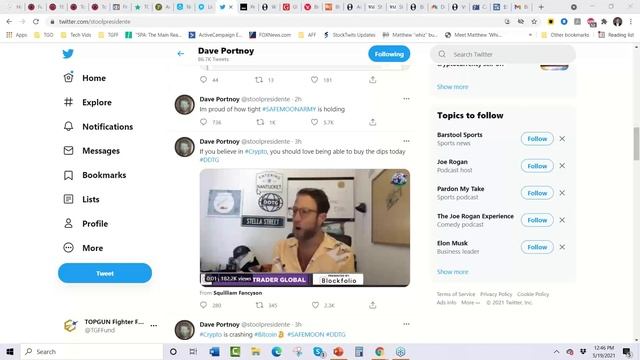Follow The Joe Rogan Experience topic
Image resolution: width=640 pixels, height=360 pixels.
click(x=537, y=220)
